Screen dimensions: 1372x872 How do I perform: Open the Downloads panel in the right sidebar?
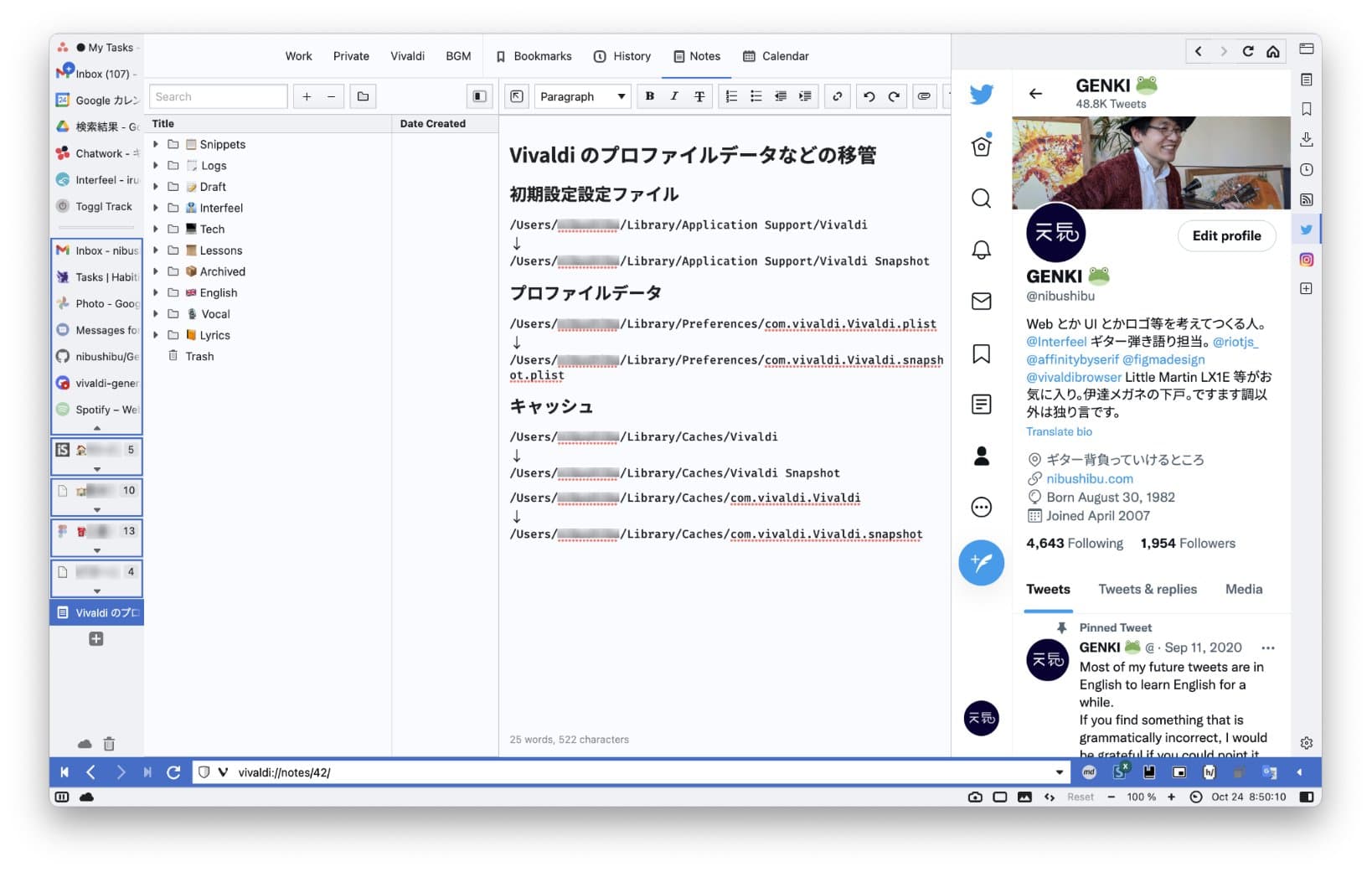point(1306,139)
